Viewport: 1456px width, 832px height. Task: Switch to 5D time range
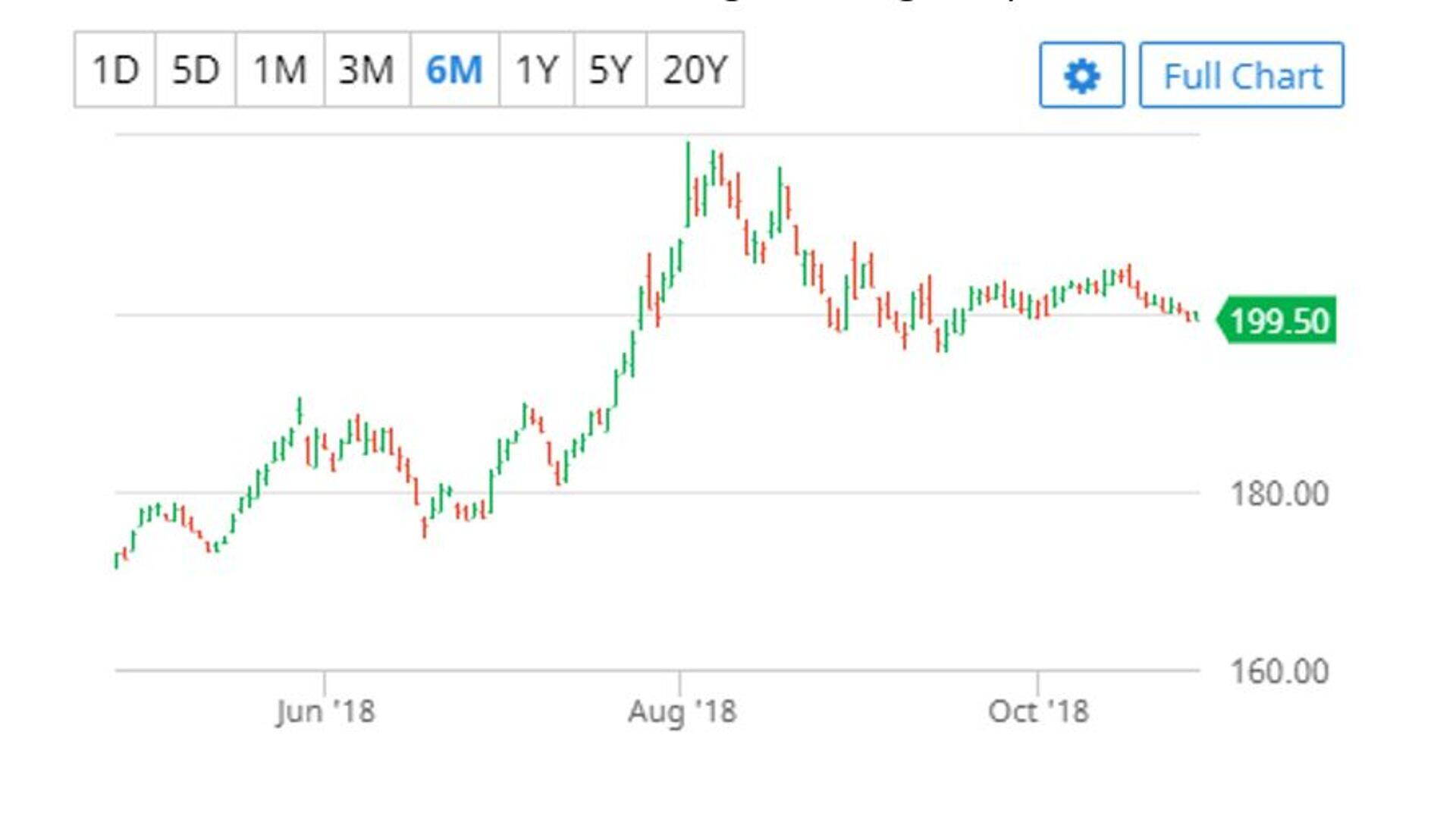click(196, 70)
